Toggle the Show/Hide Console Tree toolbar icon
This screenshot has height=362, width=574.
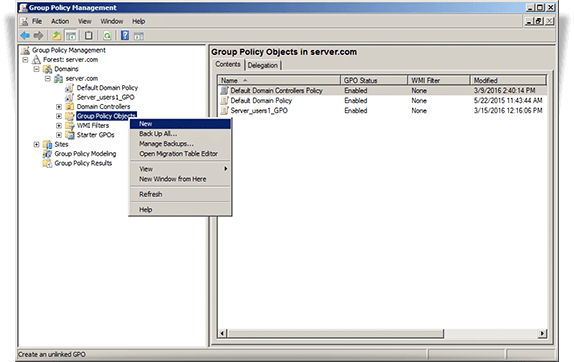71,36
